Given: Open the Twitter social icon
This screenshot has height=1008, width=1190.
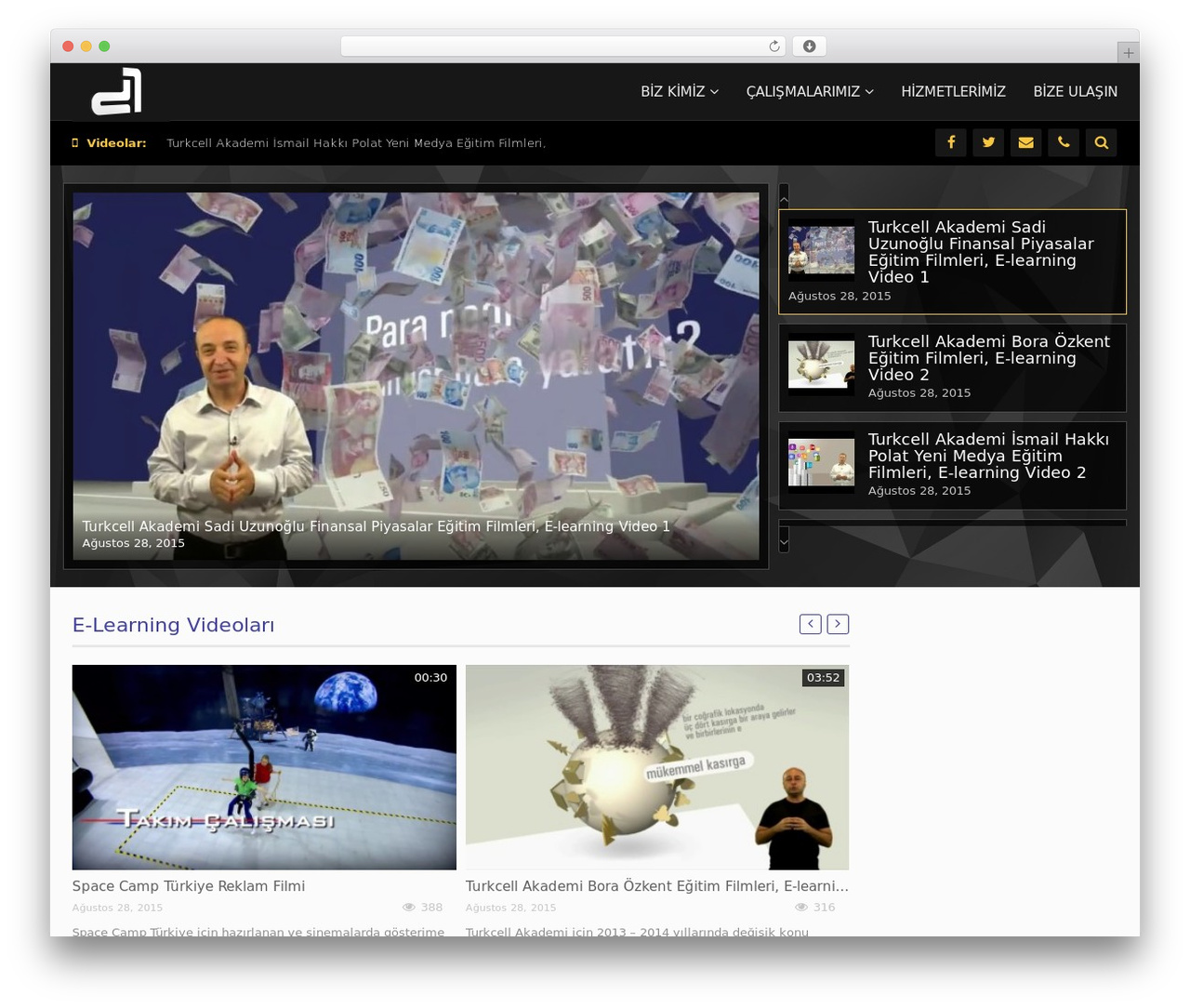Looking at the screenshot, I should pos(988,142).
